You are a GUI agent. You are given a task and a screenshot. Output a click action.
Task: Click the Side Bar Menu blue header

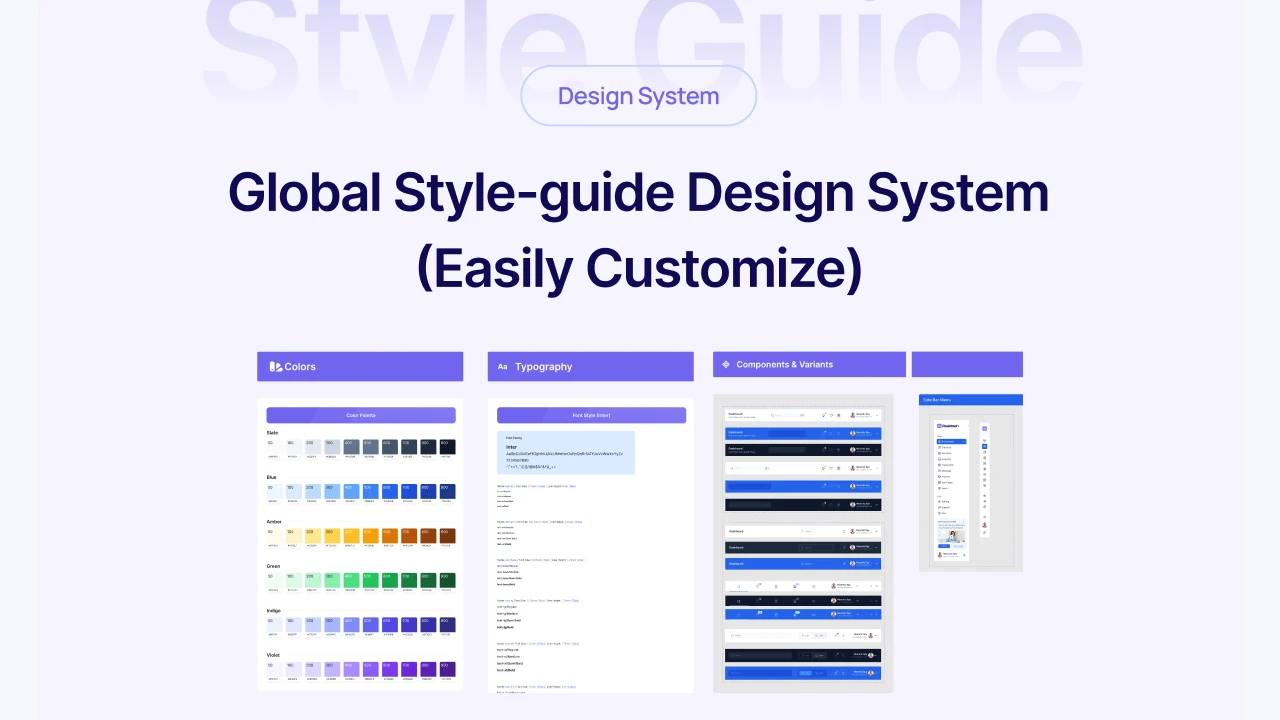point(971,400)
